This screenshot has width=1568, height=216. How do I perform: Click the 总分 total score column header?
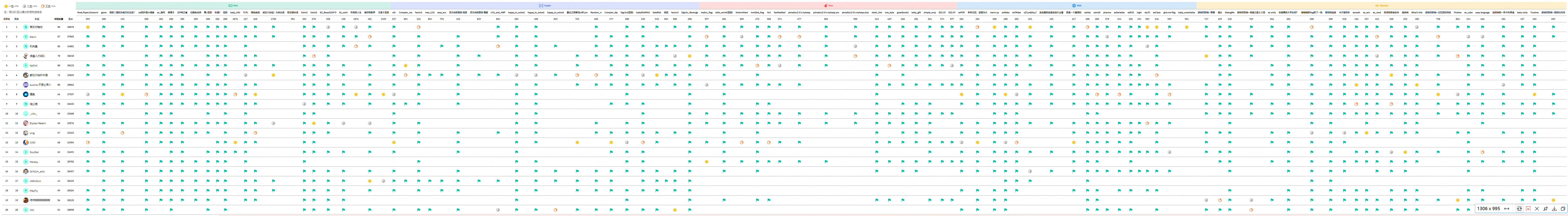pos(71,19)
